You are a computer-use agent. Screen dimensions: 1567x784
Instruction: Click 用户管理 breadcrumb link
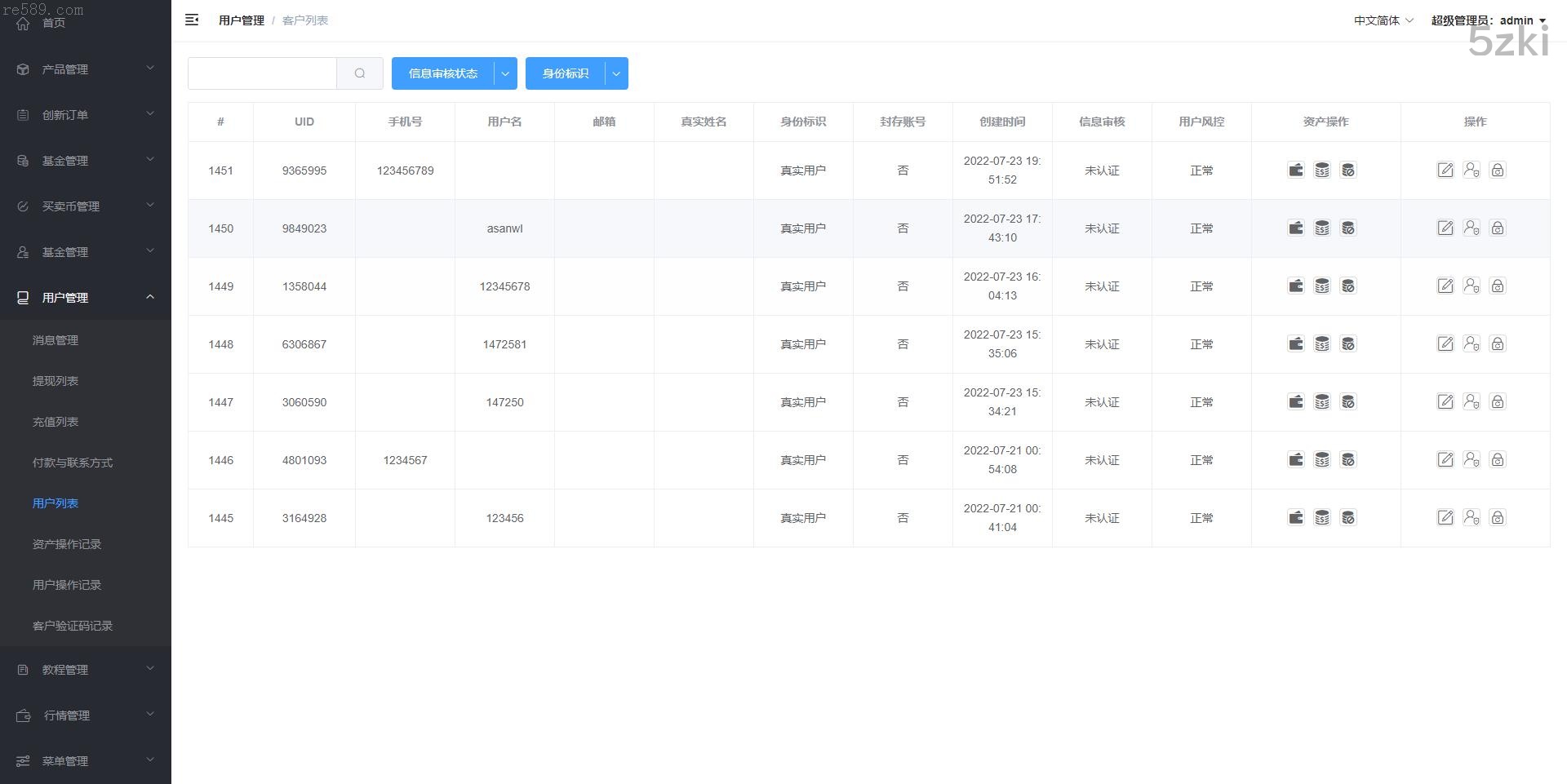tap(241, 20)
